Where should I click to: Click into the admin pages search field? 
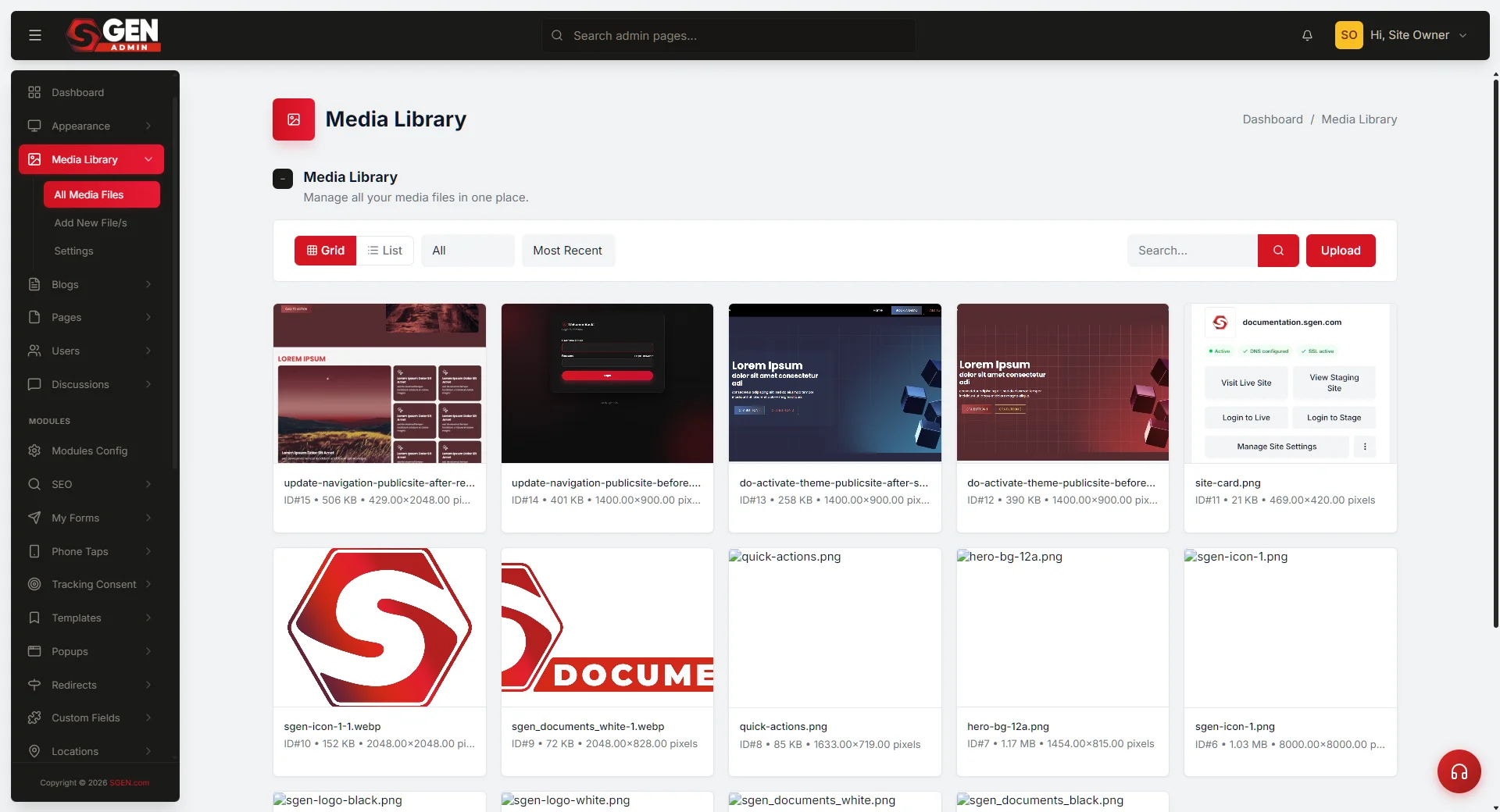pos(729,35)
